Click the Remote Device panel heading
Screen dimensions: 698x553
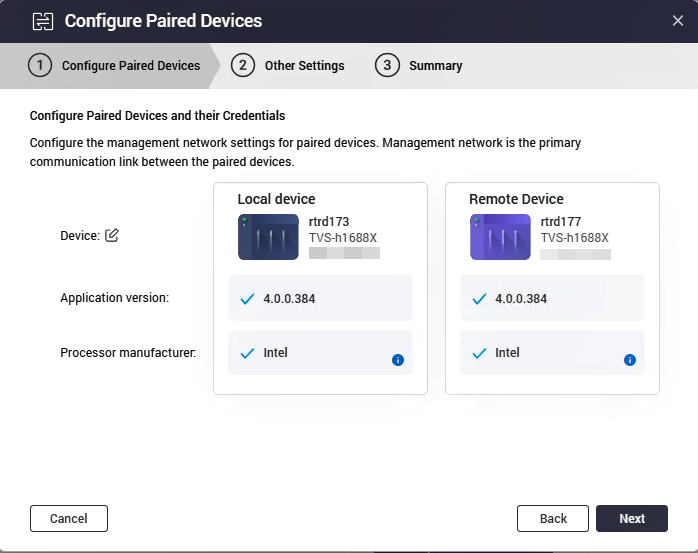(x=516, y=199)
